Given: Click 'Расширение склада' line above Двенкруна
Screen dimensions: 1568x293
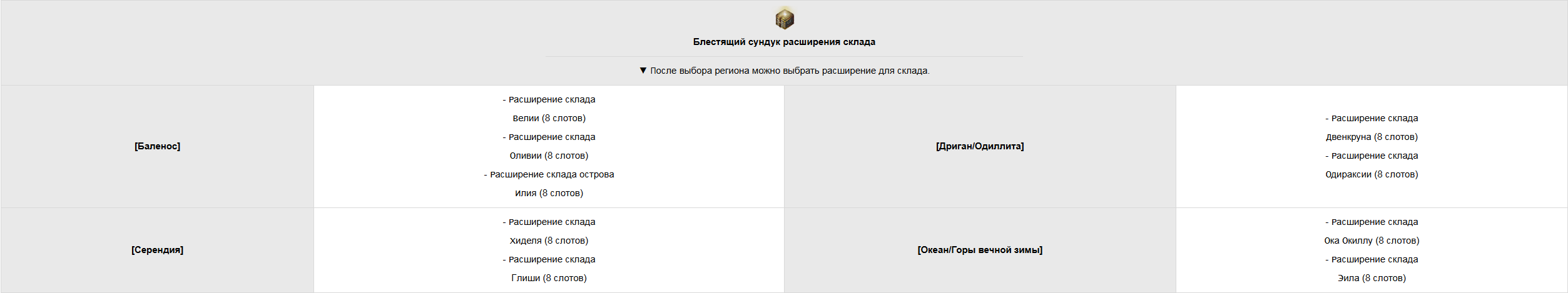Looking at the screenshot, I should (1372, 118).
